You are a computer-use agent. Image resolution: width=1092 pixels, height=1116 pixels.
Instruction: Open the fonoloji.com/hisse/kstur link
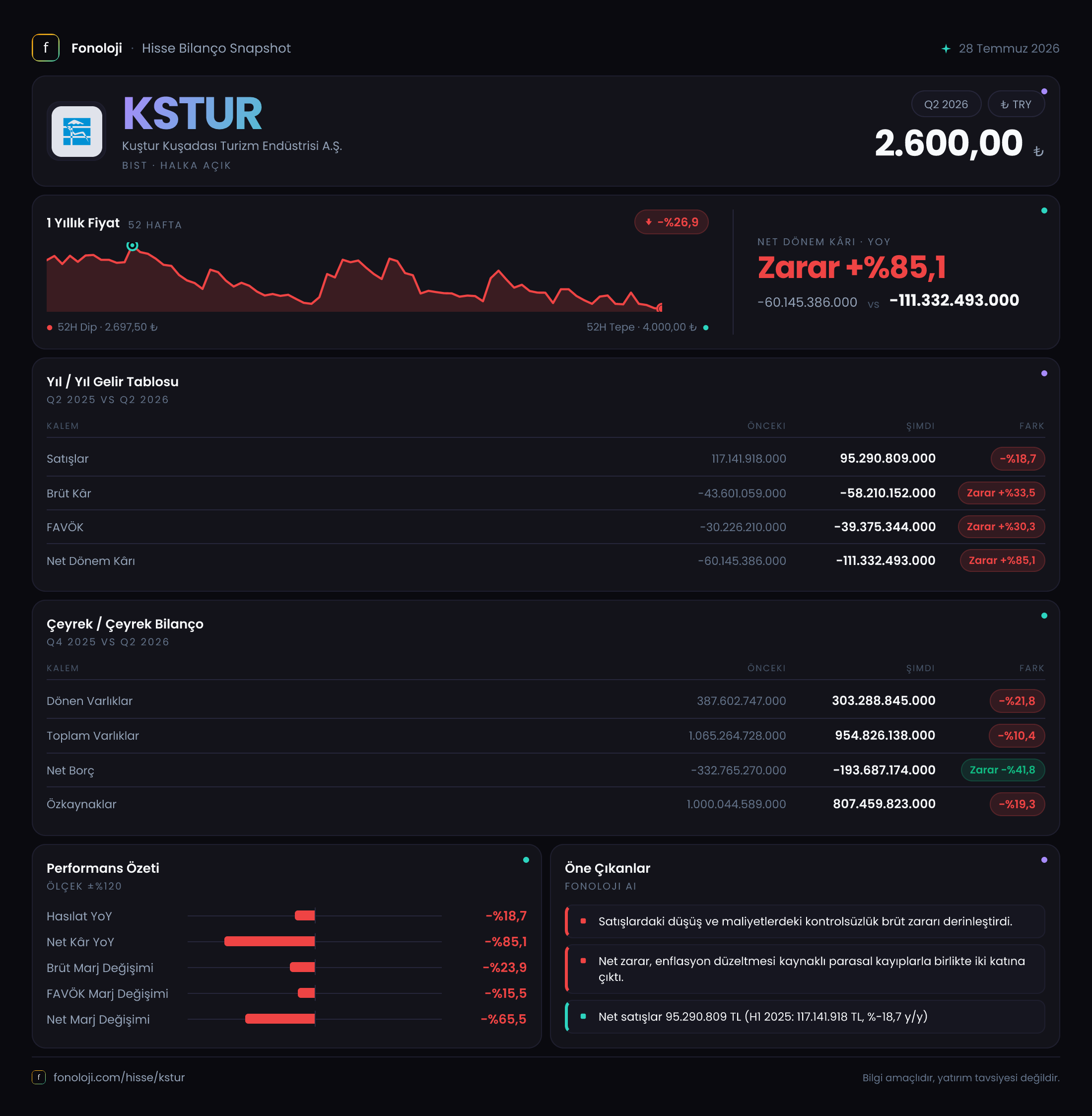point(119,1077)
